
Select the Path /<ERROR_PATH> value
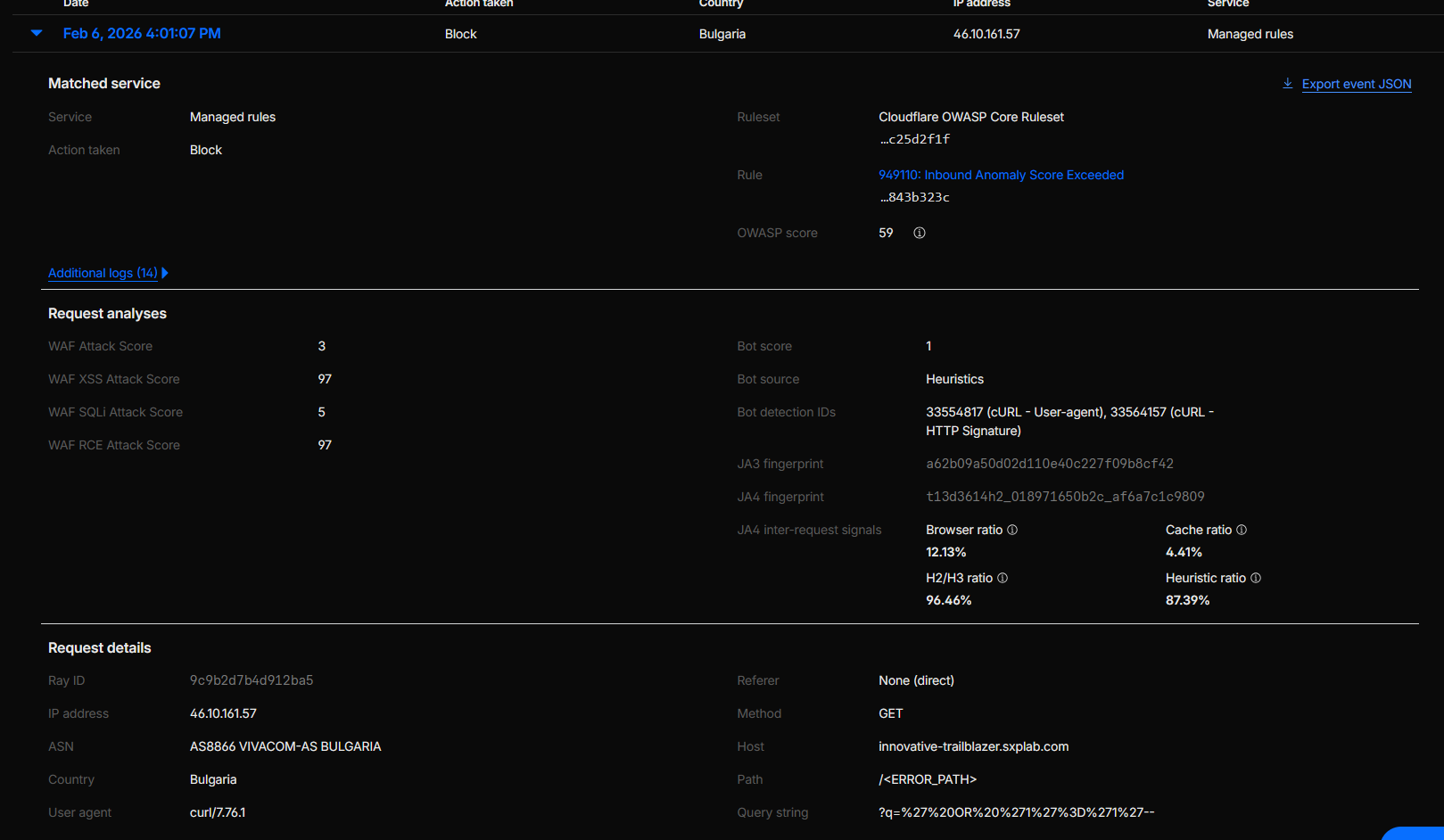tap(928, 778)
